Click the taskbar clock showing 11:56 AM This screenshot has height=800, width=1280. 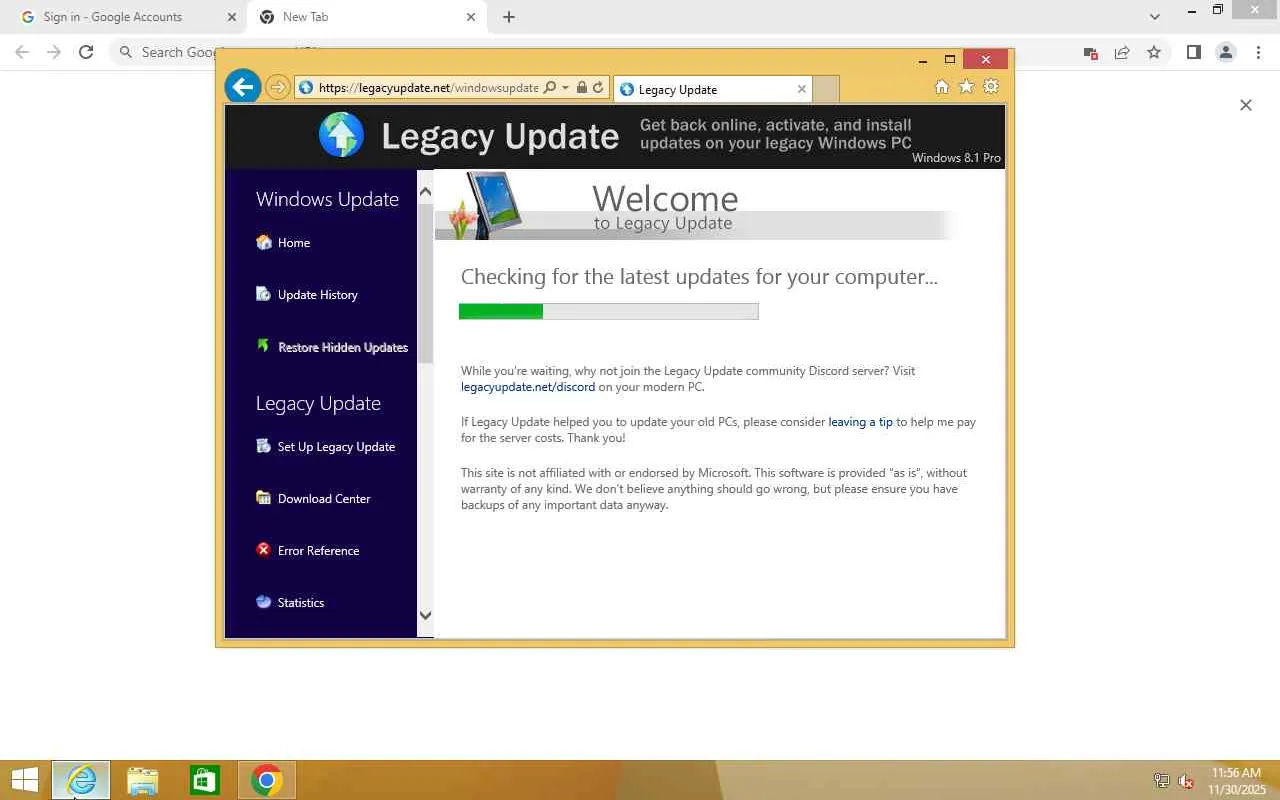coord(1236,781)
